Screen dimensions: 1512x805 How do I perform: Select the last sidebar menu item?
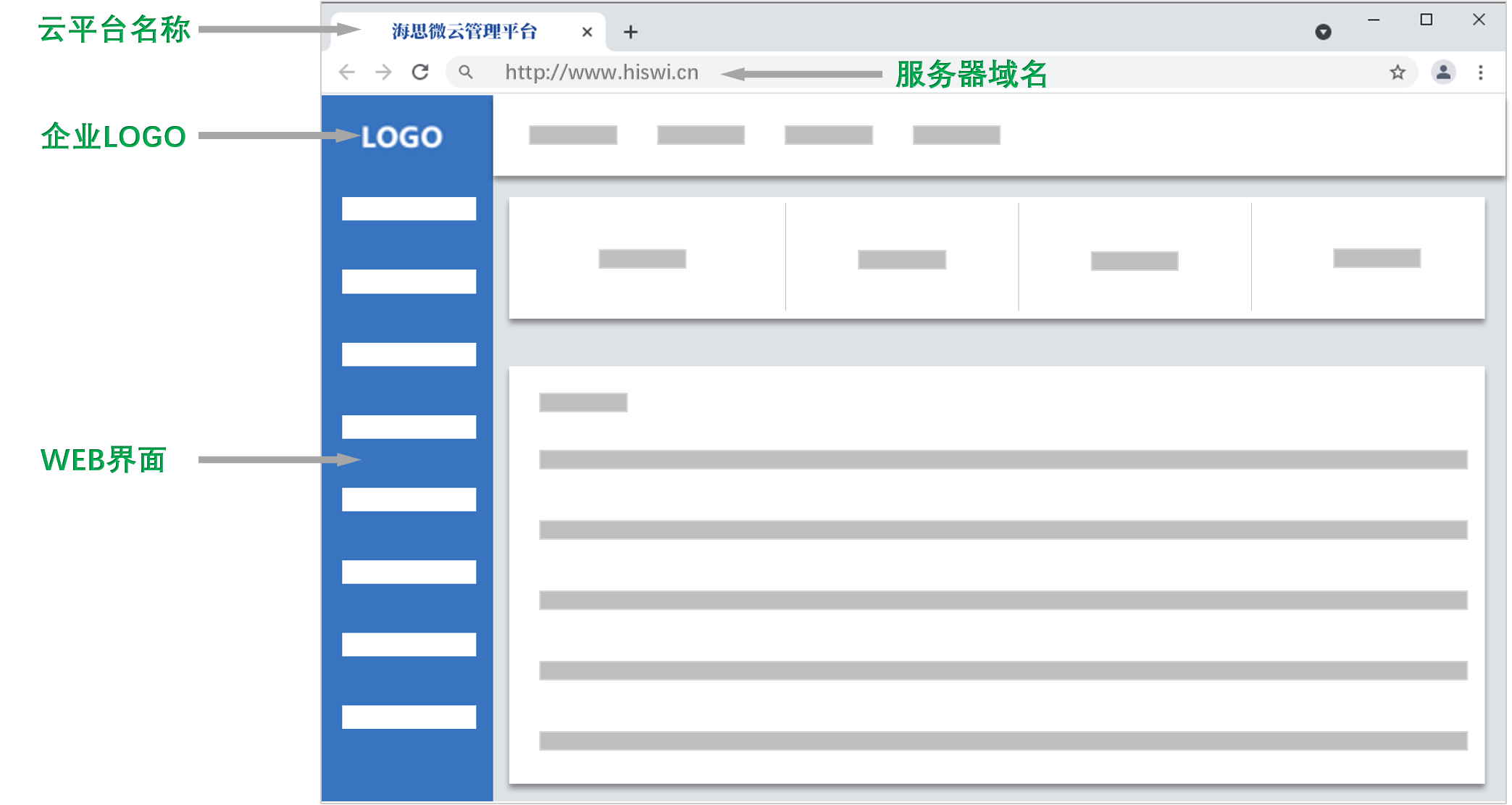pyautogui.click(x=409, y=717)
